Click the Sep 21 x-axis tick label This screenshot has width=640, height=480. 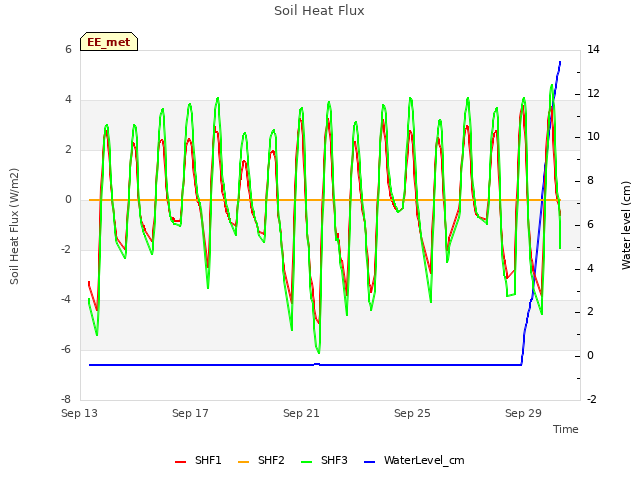tap(301, 413)
